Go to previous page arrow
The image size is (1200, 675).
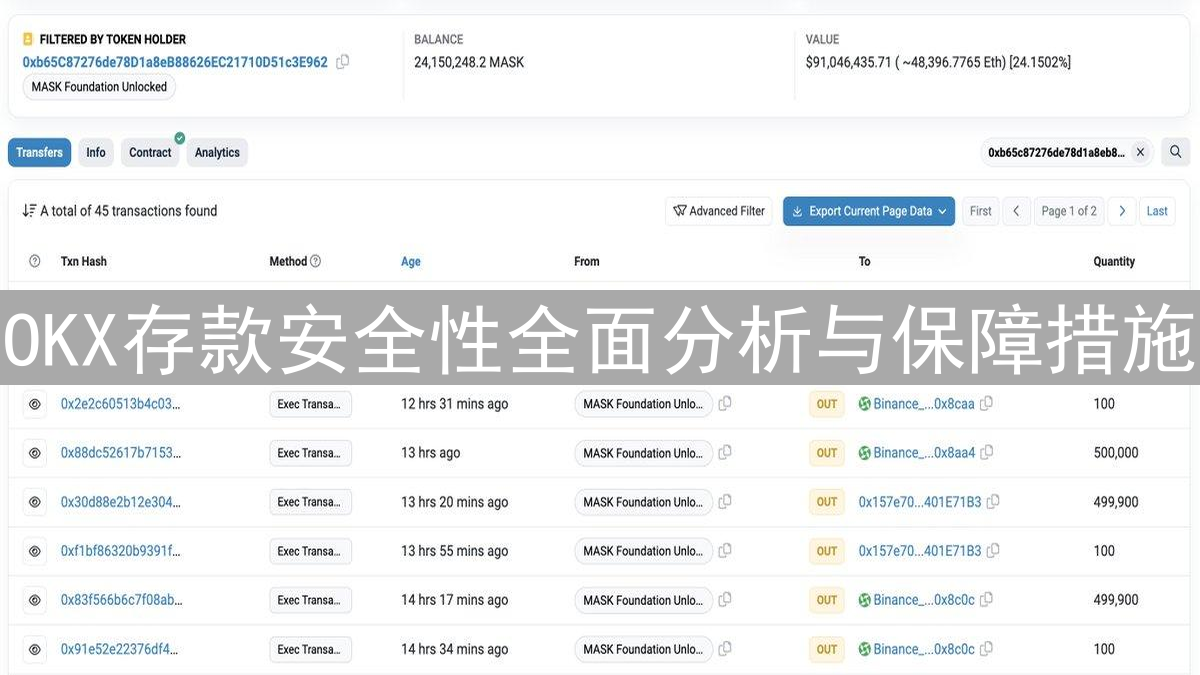click(x=1016, y=211)
